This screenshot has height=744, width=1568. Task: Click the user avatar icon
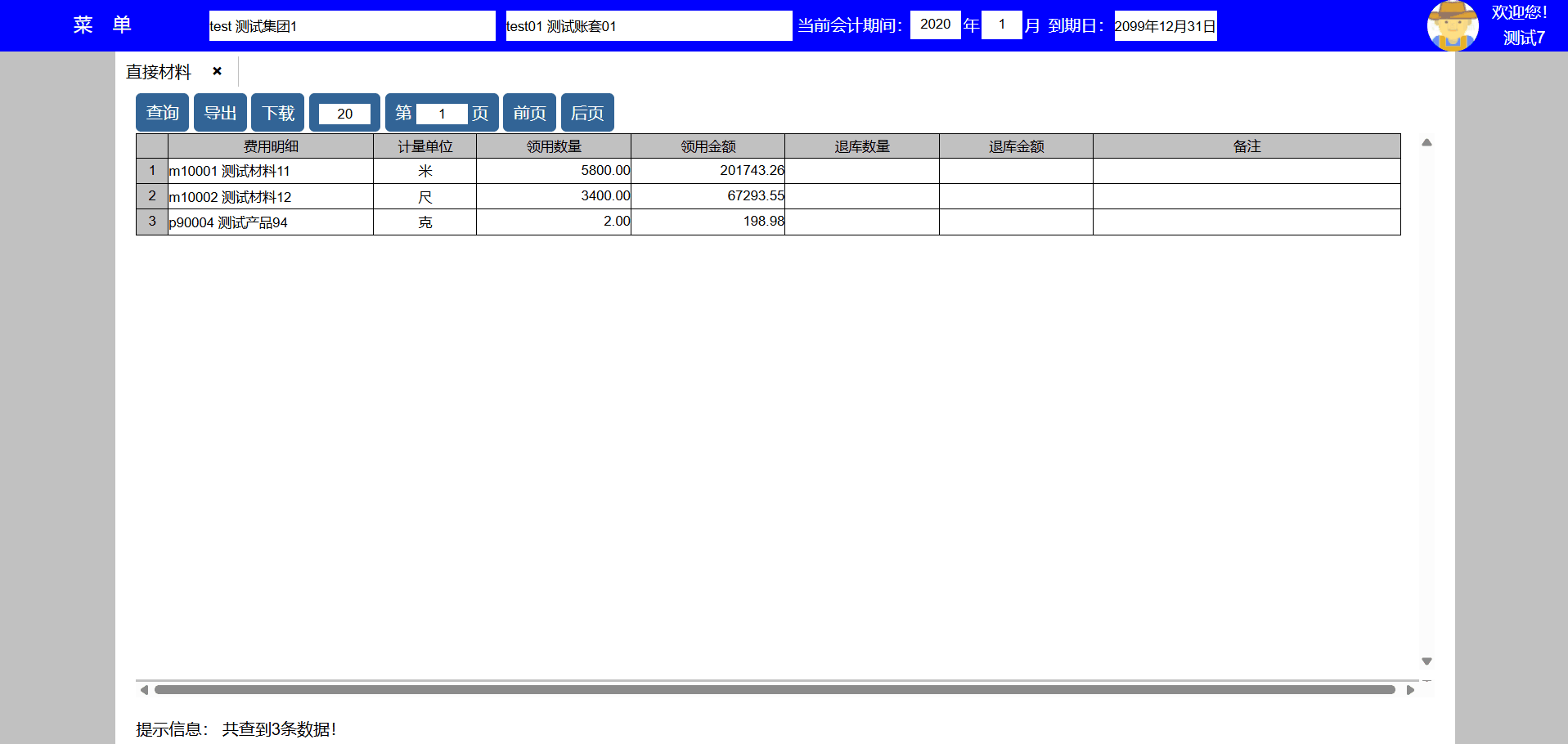(1452, 25)
